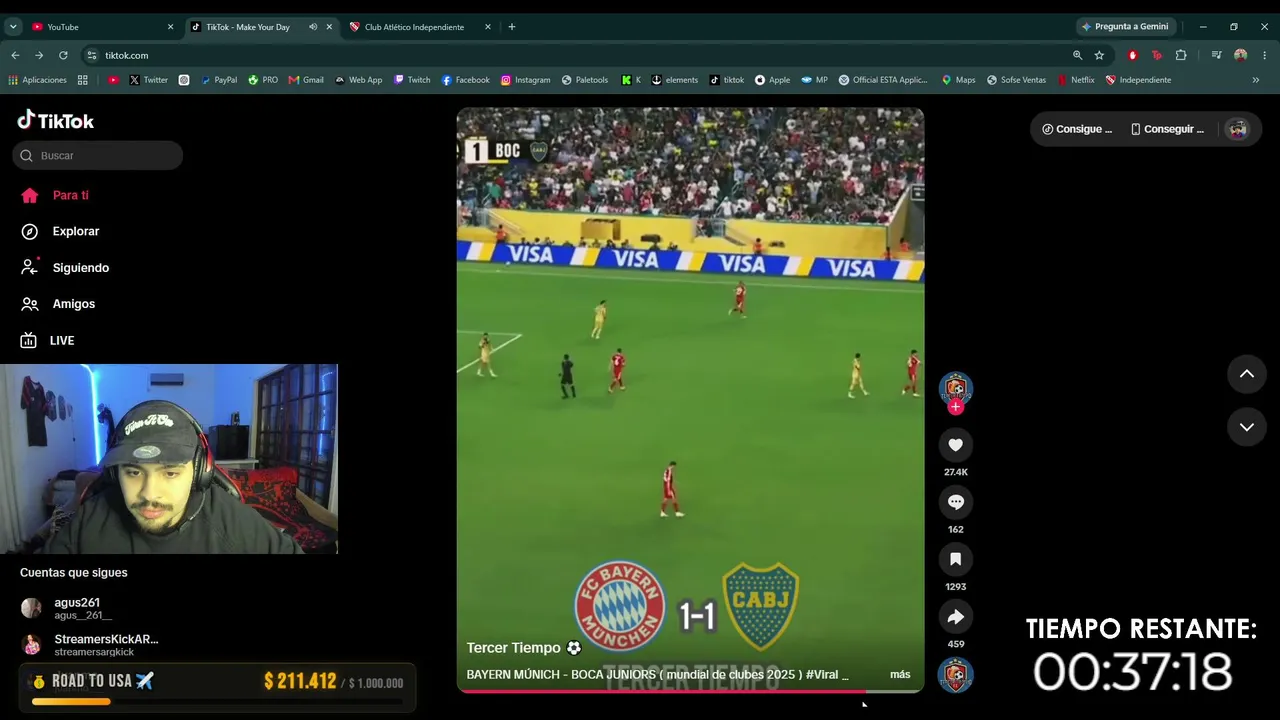Expand the video caption with 'más'

(x=900, y=675)
